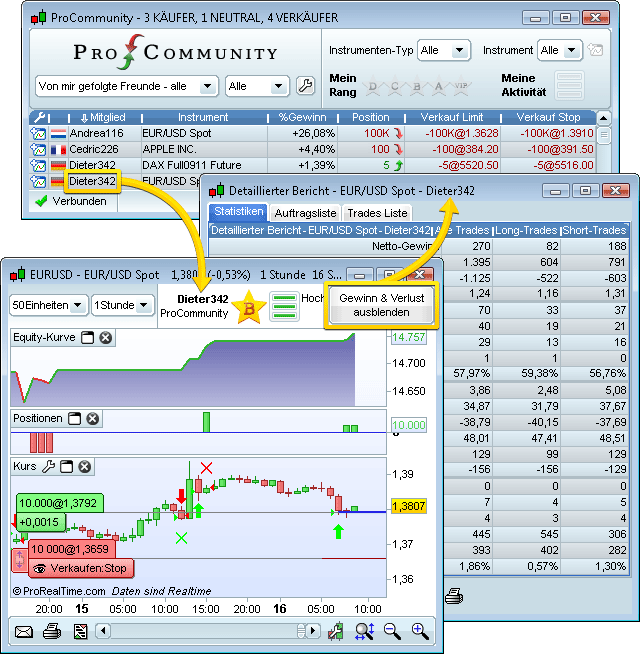Expand the Instrumenten-Typ dropdown
The image size is (640, 654).
444,50
